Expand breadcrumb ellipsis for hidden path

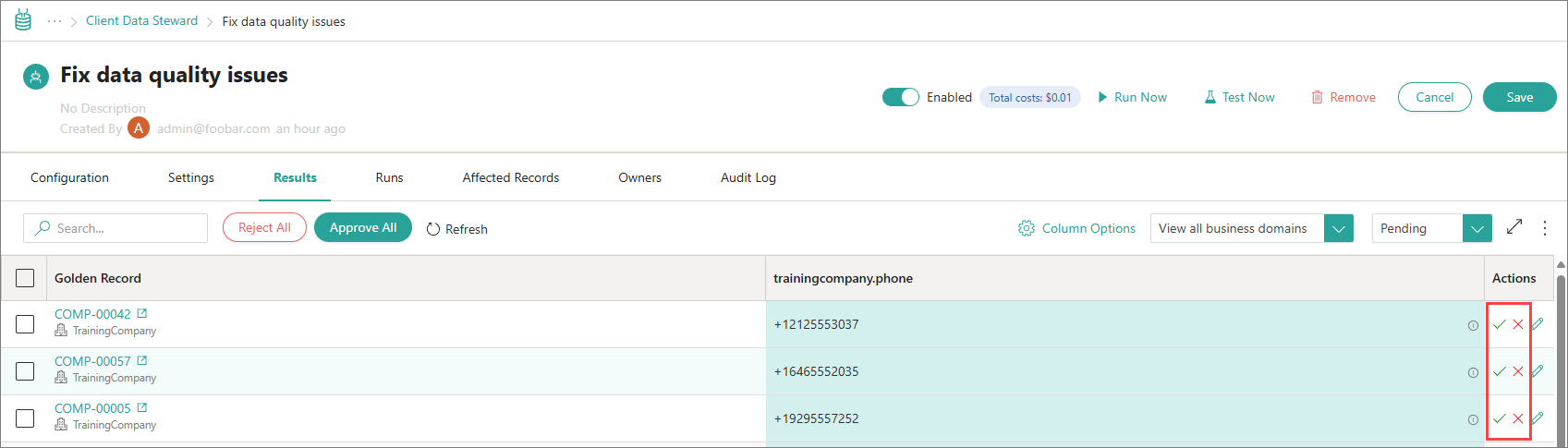tap(55, 21)
